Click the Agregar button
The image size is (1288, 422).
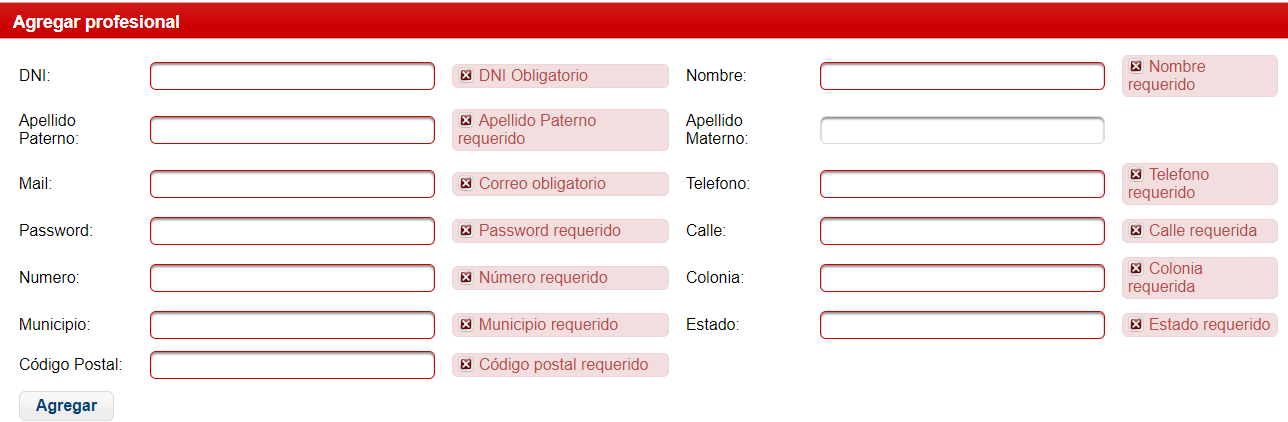point(66,406)
